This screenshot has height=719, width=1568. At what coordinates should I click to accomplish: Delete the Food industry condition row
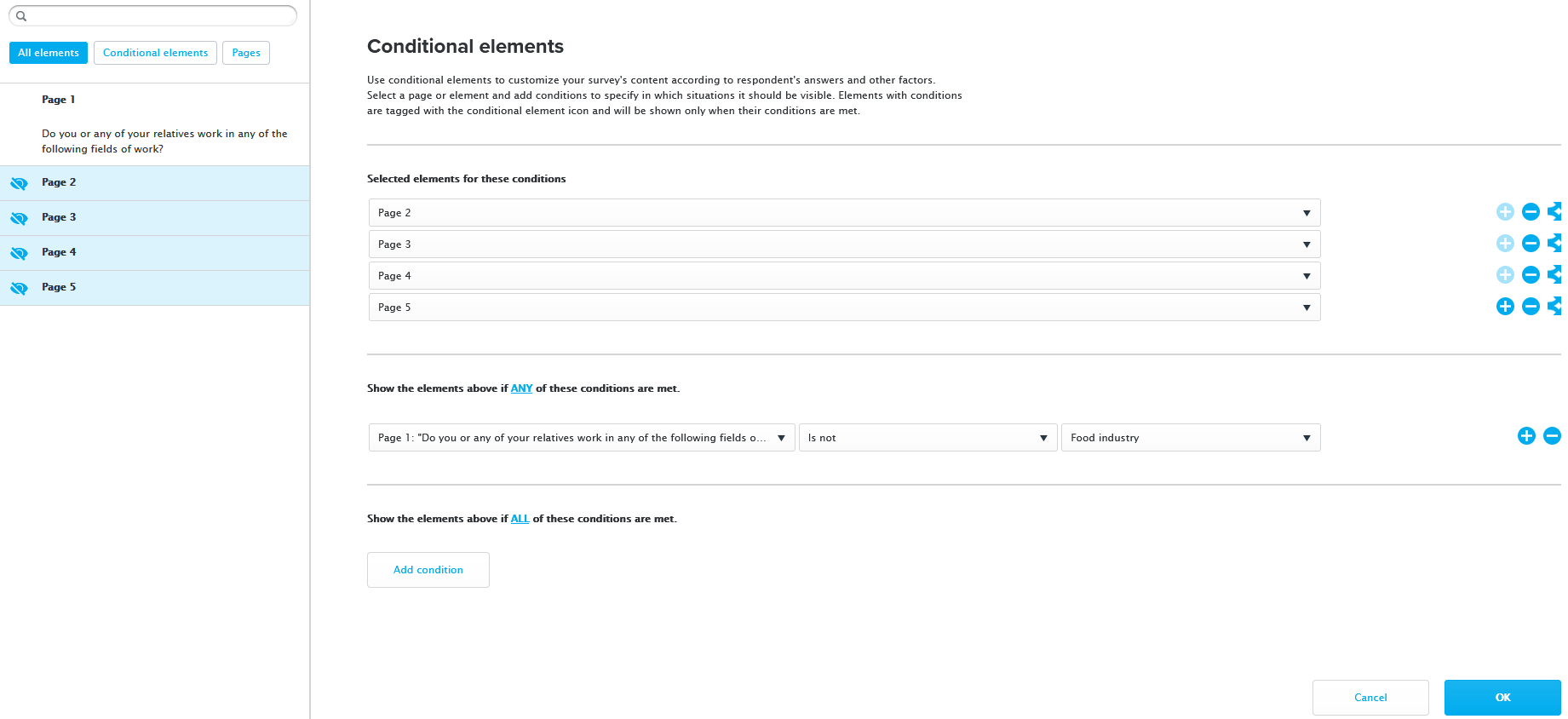(x=1552, y=436)
